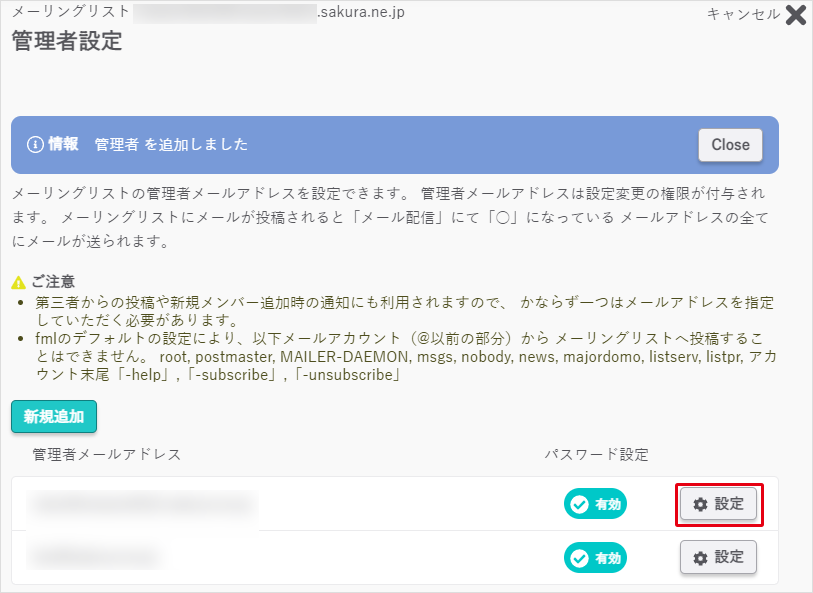Image resolution: width=813 pixels, height=593 pixels.
Task: Click the キャンセル text label
Action: coord(743,14)
